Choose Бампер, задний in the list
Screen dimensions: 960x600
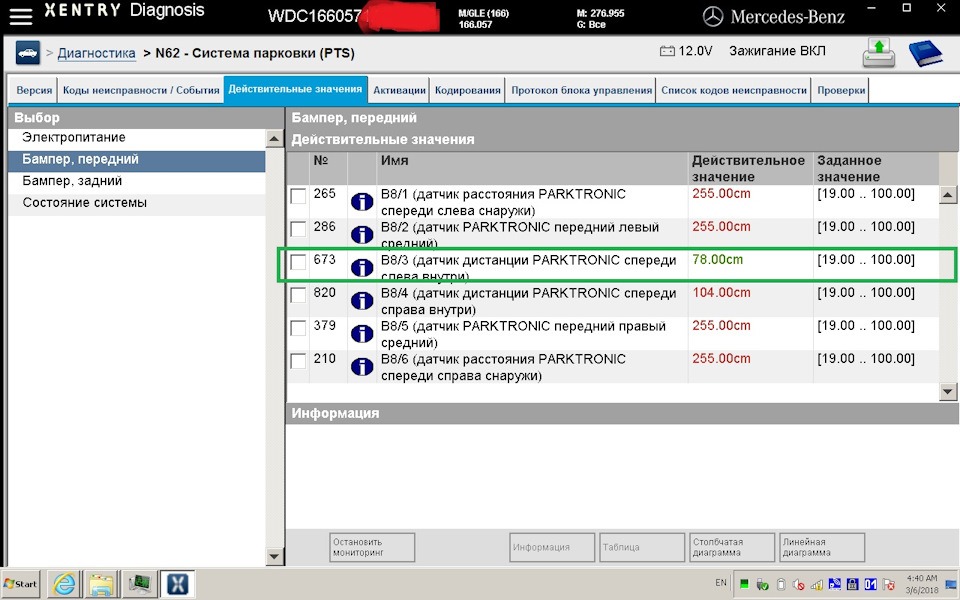(x=137, y=181)
